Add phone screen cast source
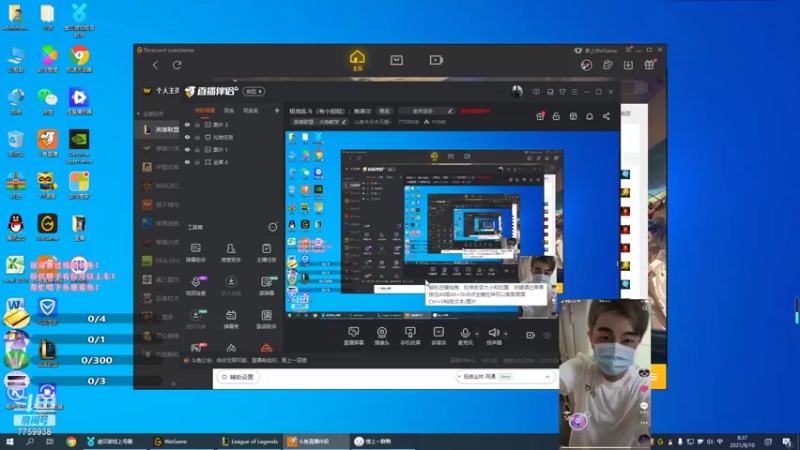 tap(410, 336)
